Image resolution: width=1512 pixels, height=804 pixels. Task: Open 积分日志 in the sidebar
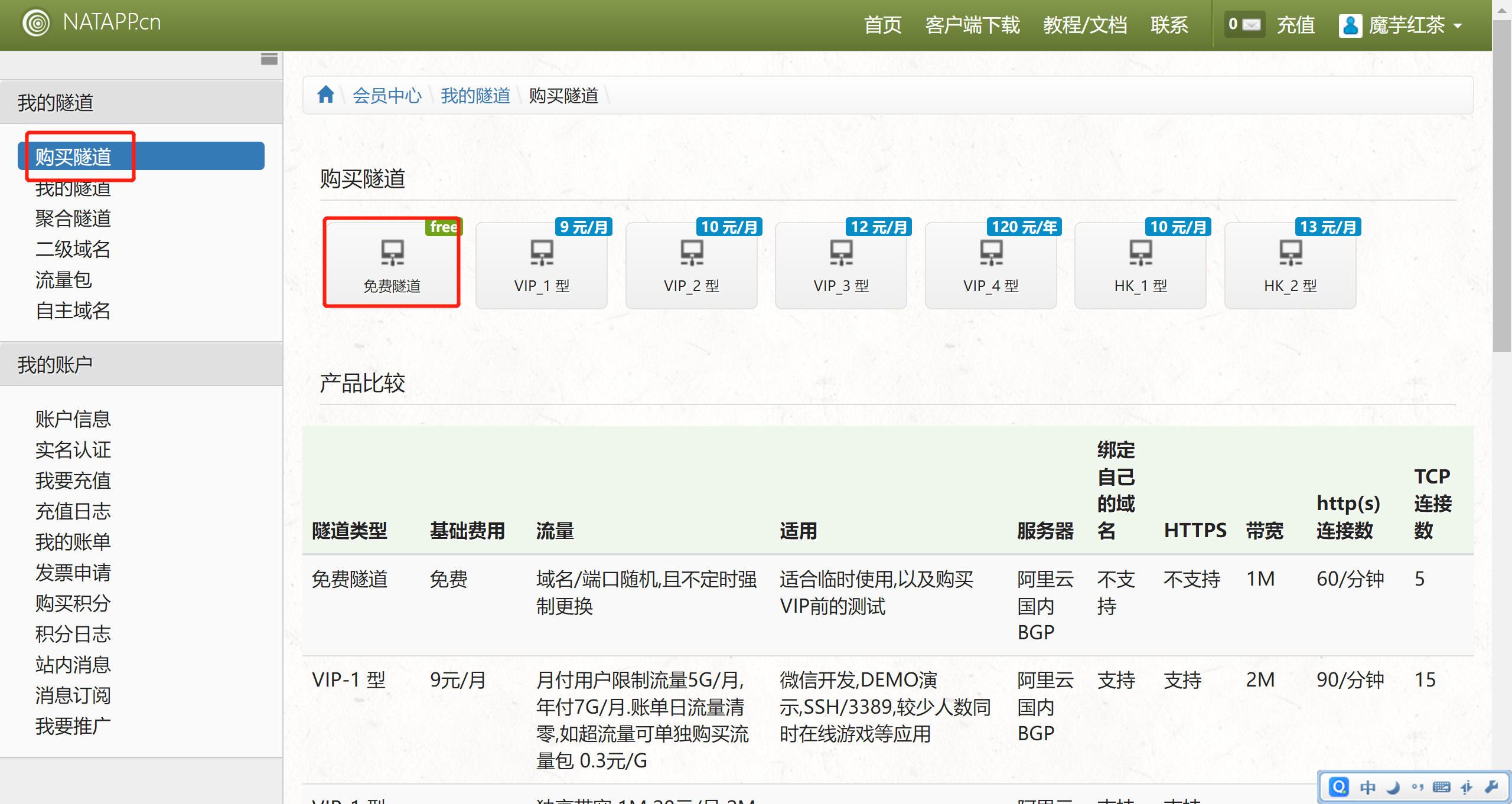click(x=73, y=634)
